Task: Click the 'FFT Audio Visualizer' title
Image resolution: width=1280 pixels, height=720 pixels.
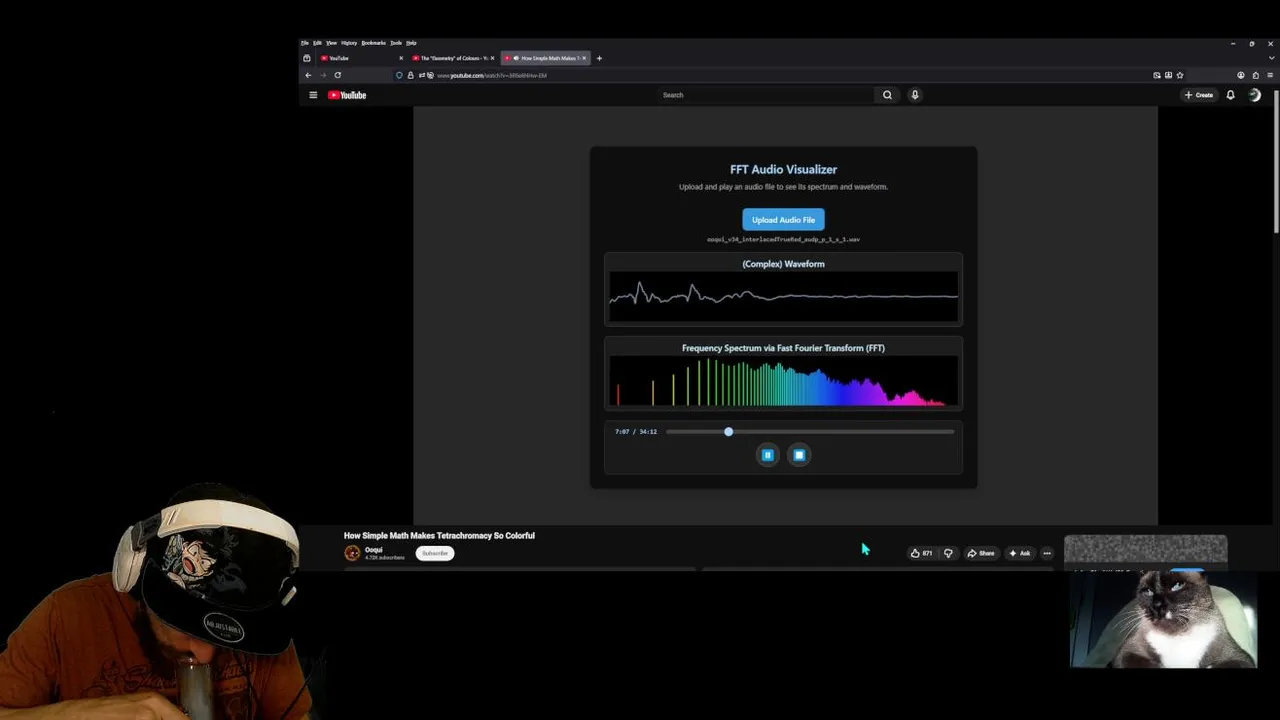Action: 783,169
